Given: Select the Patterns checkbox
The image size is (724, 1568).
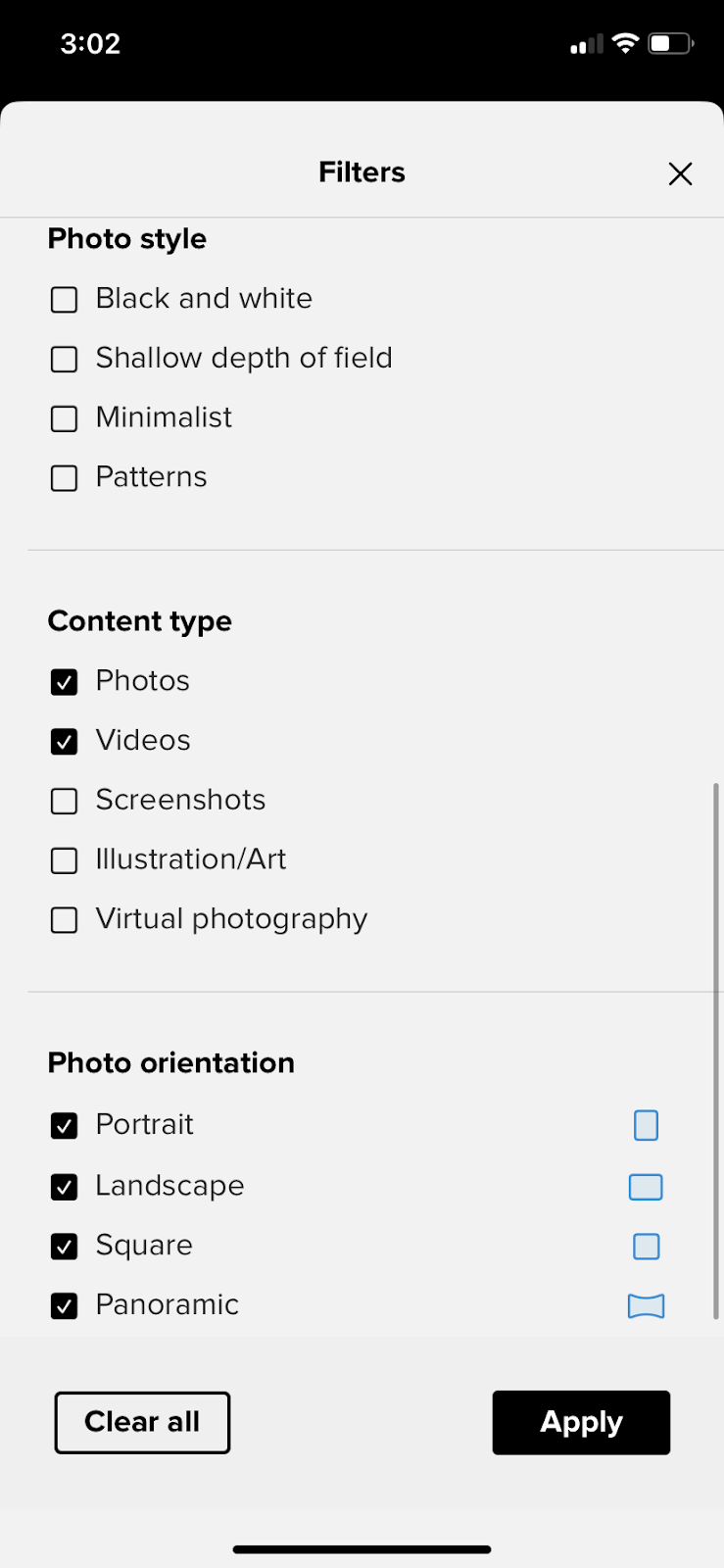Looking at the screenshot, I should point(64,478).
